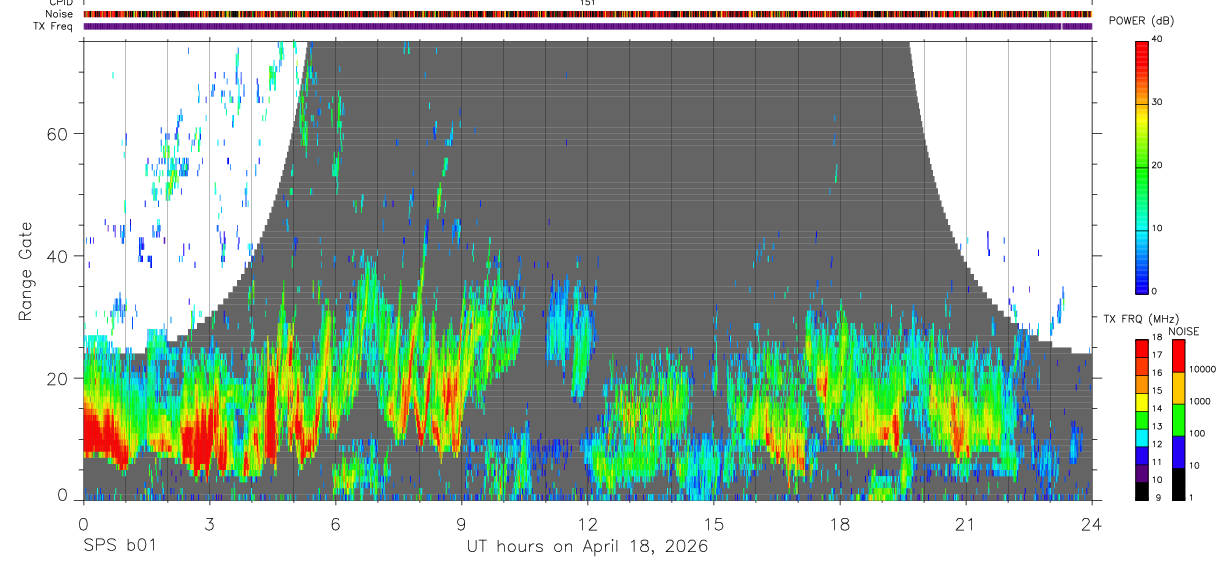This screenshot has height=567, width=1228.
Task: Pick the green swatch in NOISE legend
Action: (1177, 420)
